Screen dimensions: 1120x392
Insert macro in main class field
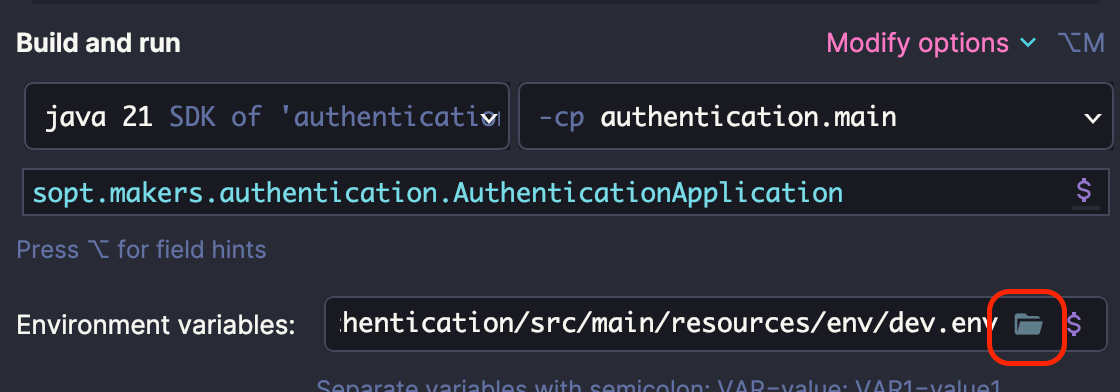(1084, 191)
